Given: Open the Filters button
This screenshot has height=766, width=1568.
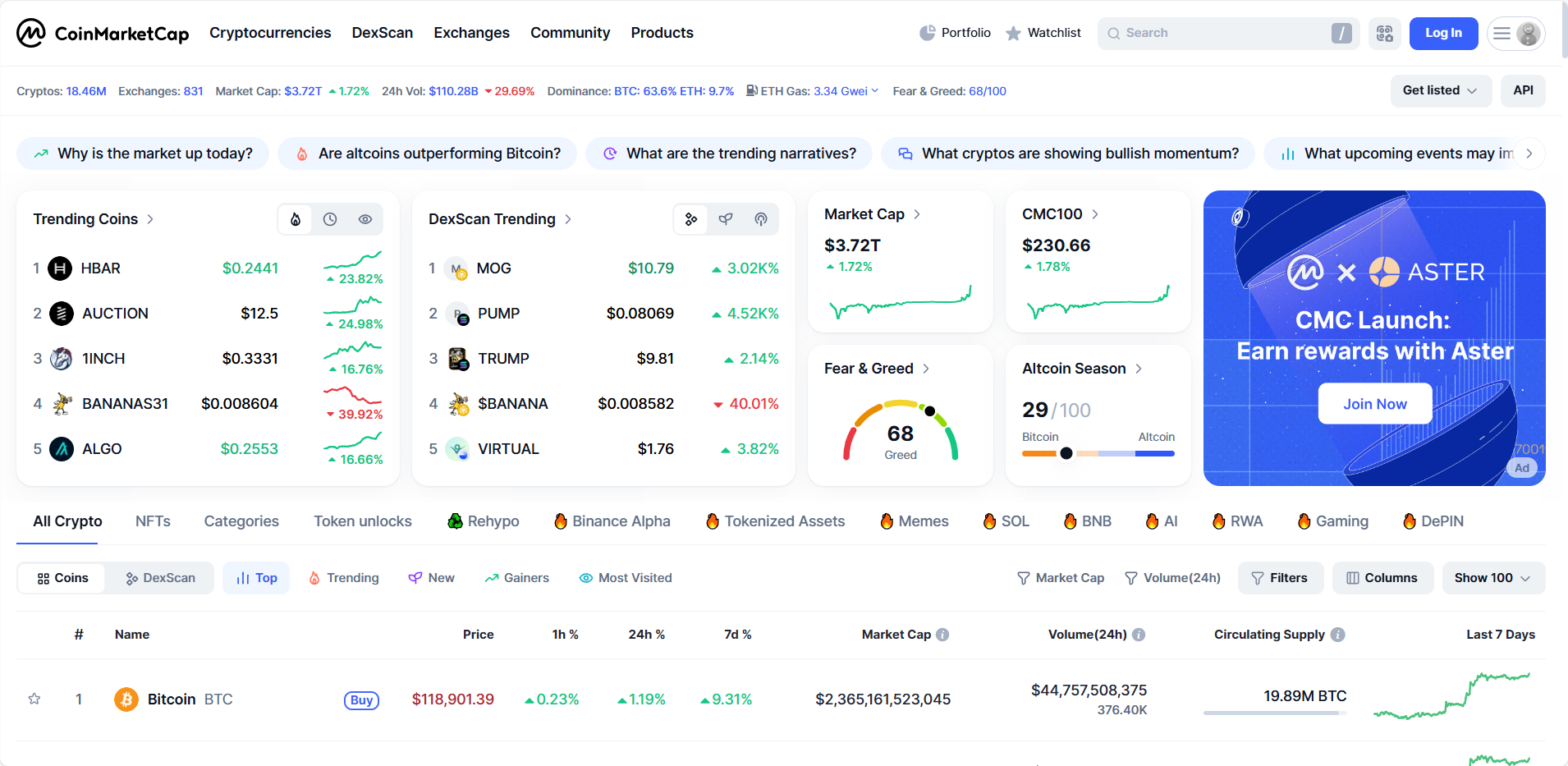Looking at the screenshot, I should [1280, 578].
